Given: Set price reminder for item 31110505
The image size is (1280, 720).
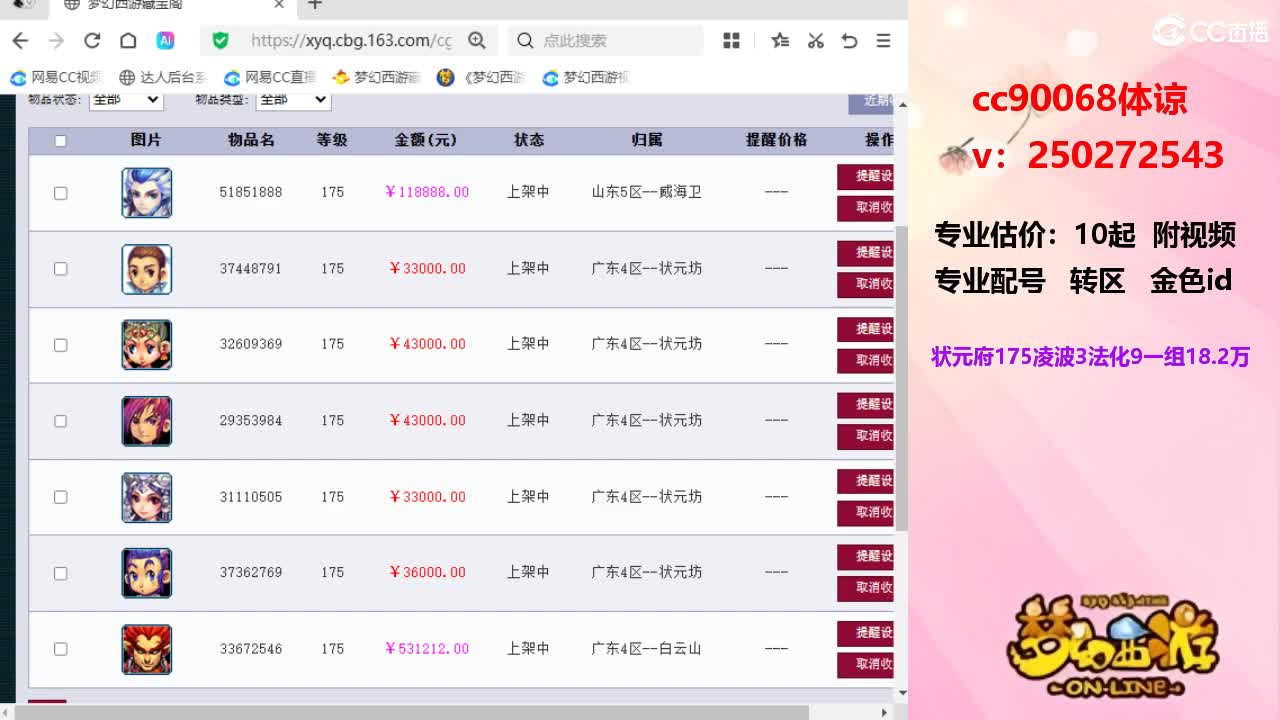Looking at the screenshot, I should 865,481.
